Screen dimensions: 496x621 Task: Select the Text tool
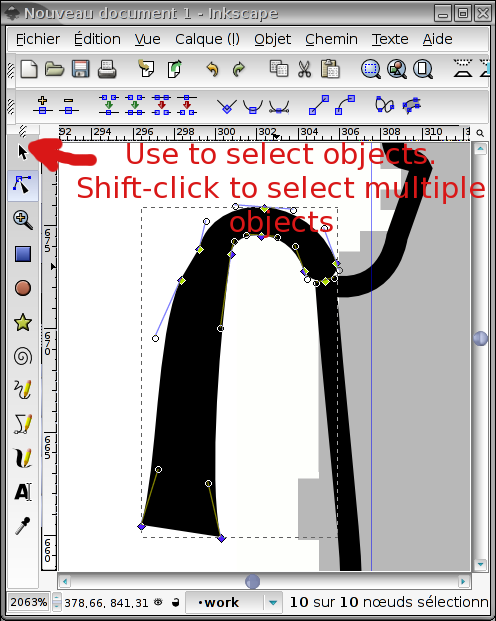coord(23,492)
